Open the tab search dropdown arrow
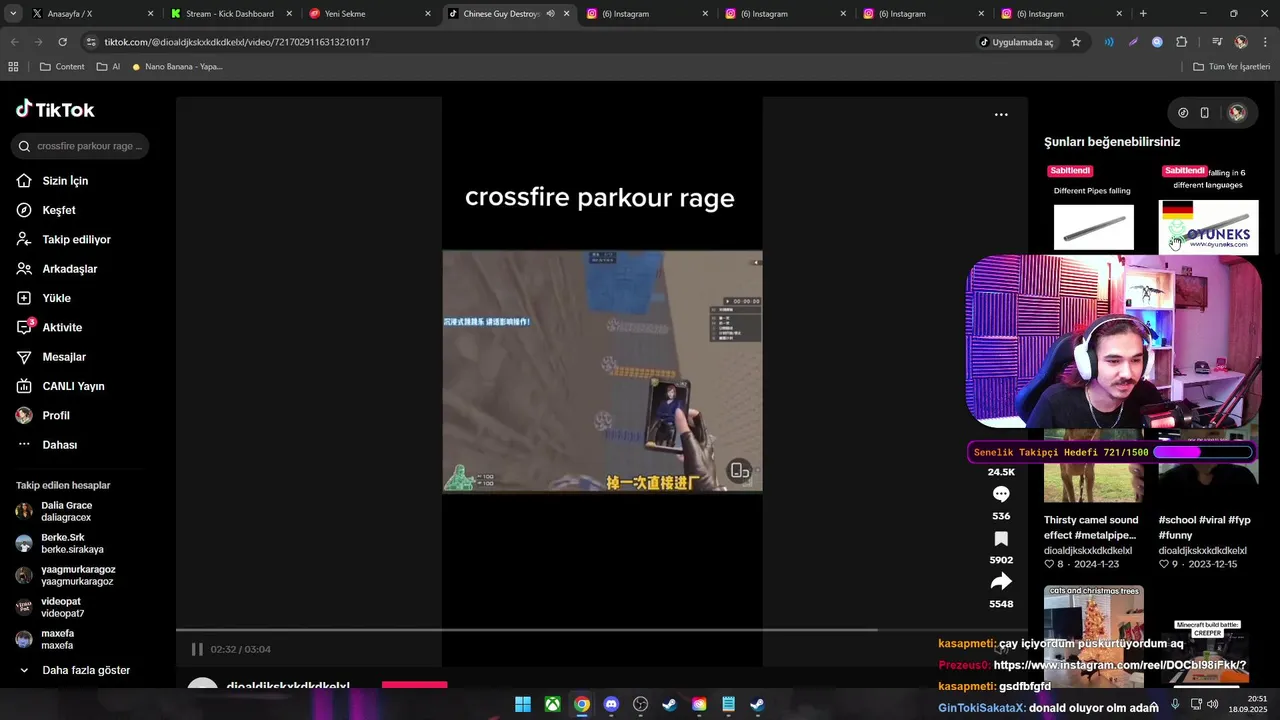The height and width of the screenshot is (720, 1280). click(x=12, y=14)
